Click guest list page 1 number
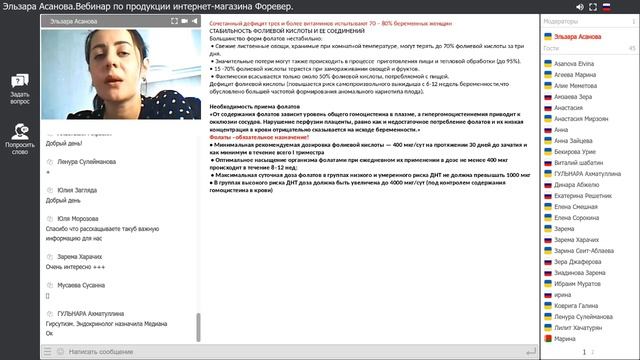Screen dimensions: 640x360 click(584, 352)
